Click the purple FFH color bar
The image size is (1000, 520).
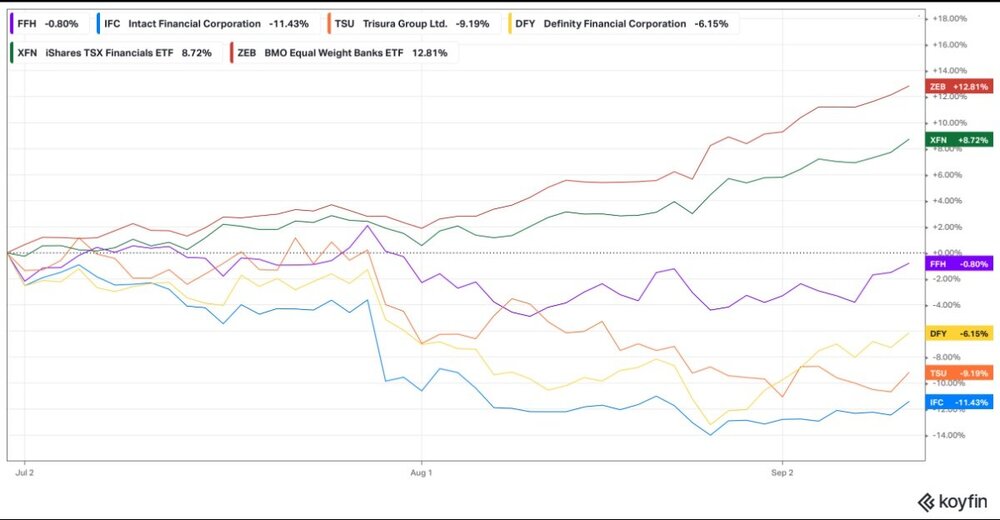pyautogui.click(x=12, y=24)
